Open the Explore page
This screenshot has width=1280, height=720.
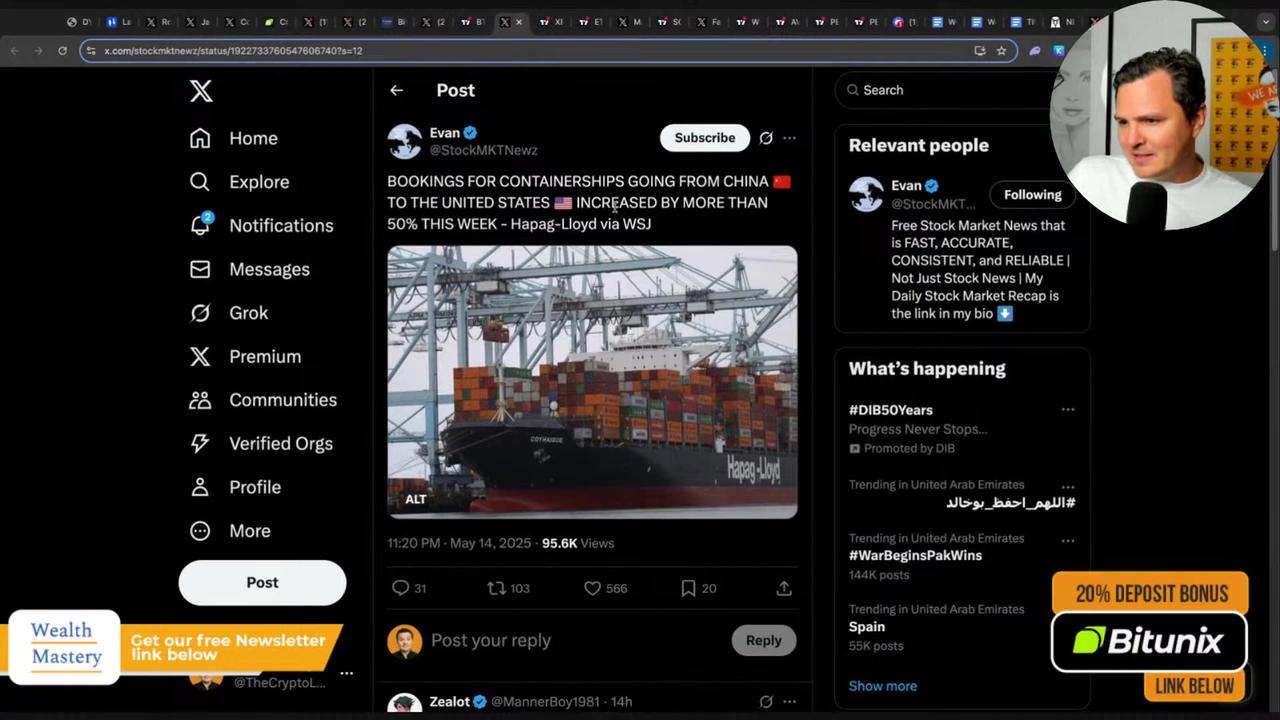239,182
